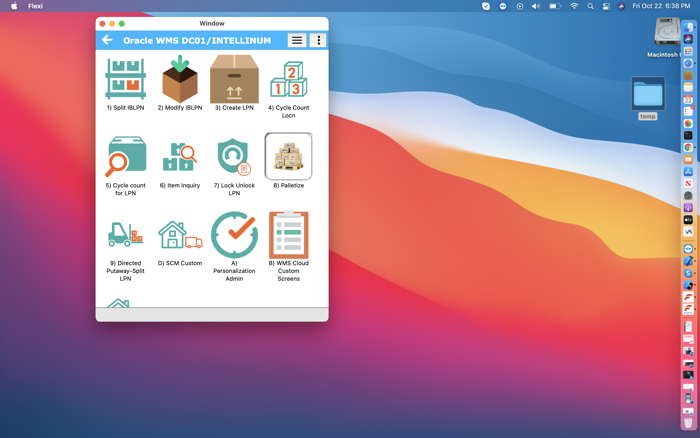This screenshot has height=438, width=700.
Task: Open News from the dock
Action: coord(688,183)
